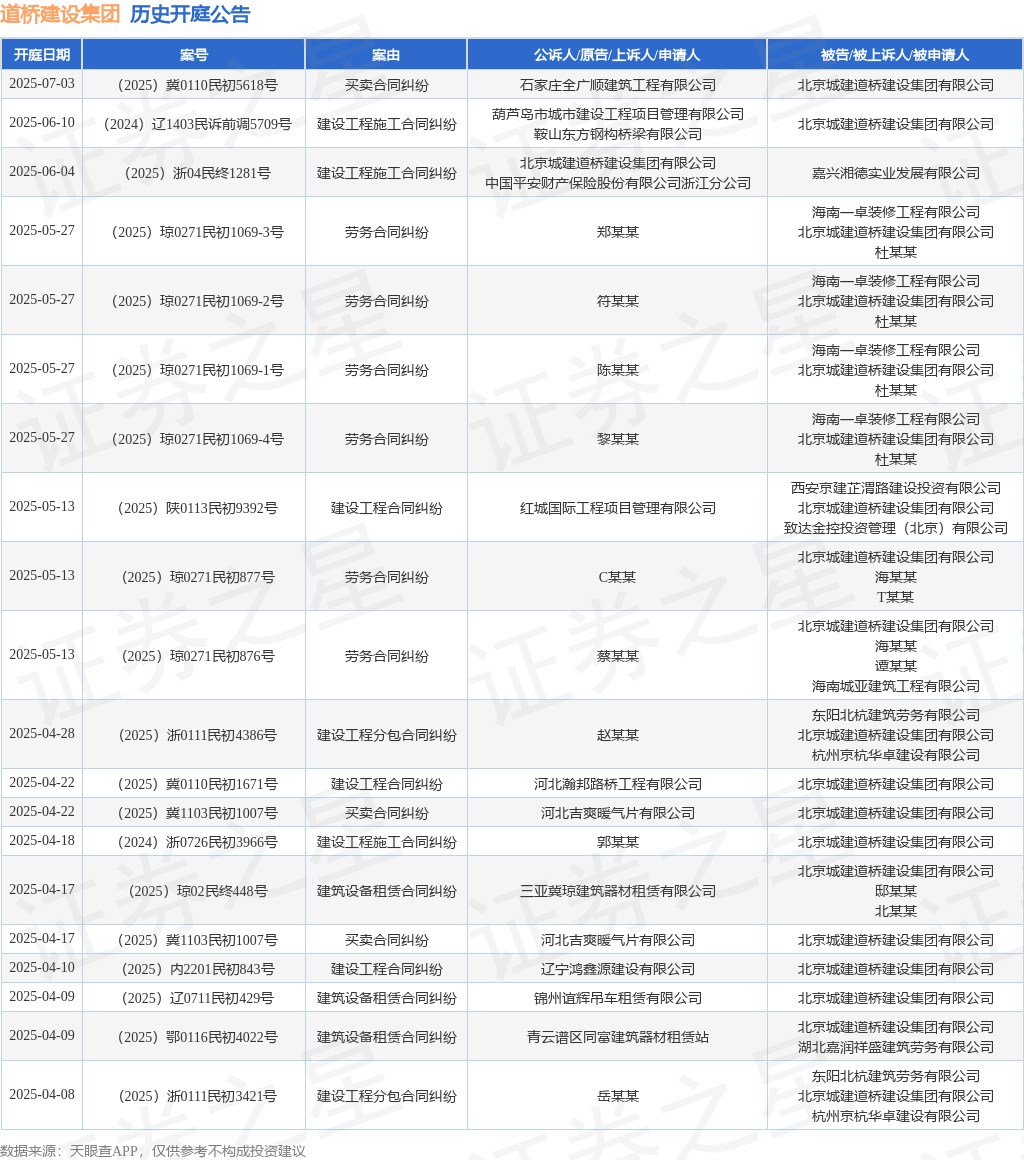Viewport: 1024px width, 1160px height.
Task: Select case number (2025)琼0271民初1069-4号
Action: [x=194, y=439]
